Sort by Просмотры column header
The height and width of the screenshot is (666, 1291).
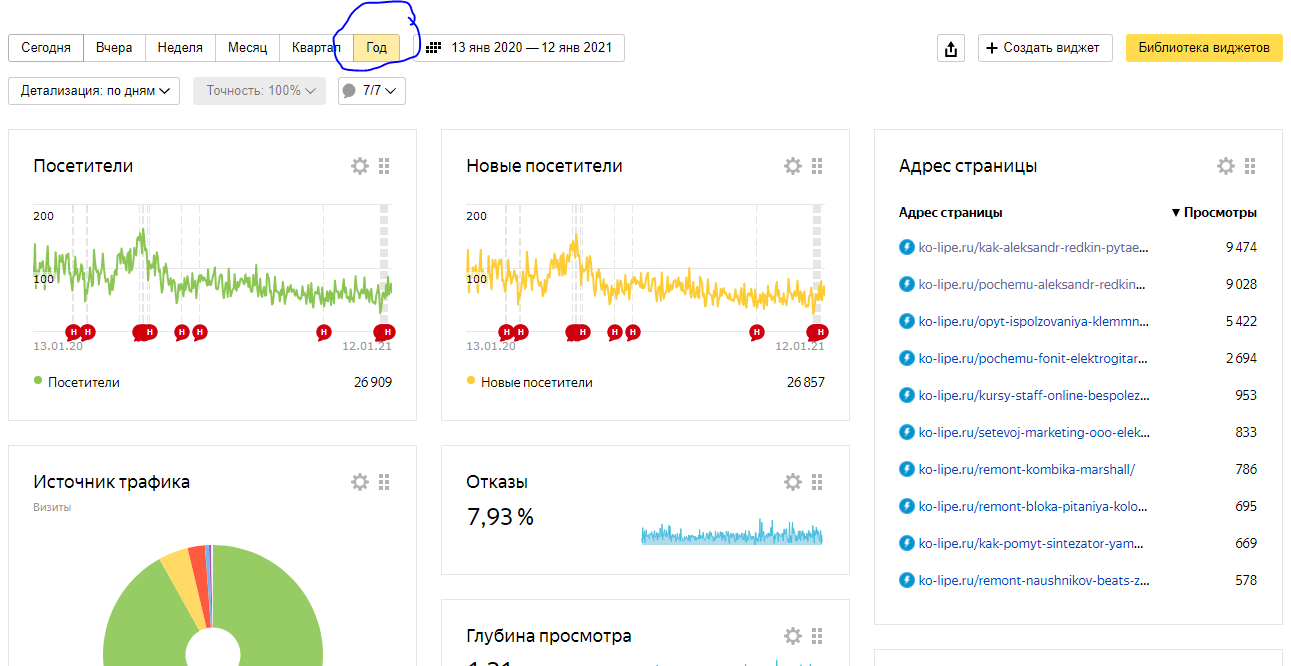pos(1214,213)
